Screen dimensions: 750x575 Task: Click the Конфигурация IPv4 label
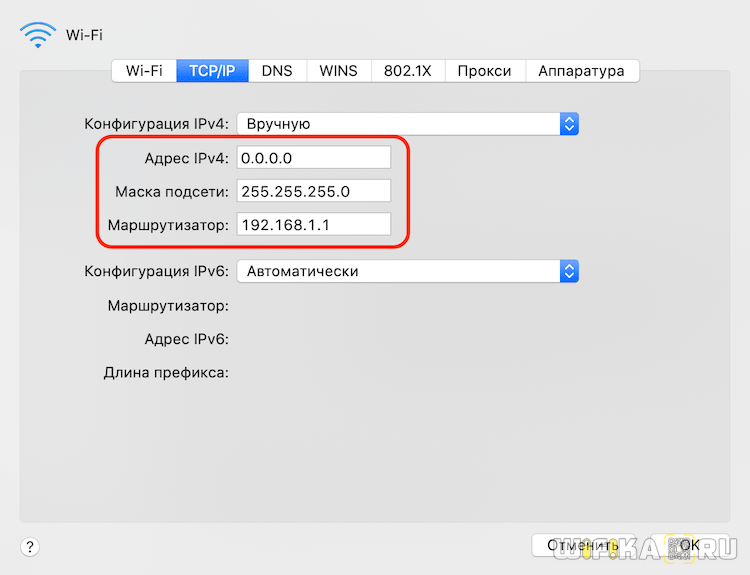[156, 124]
